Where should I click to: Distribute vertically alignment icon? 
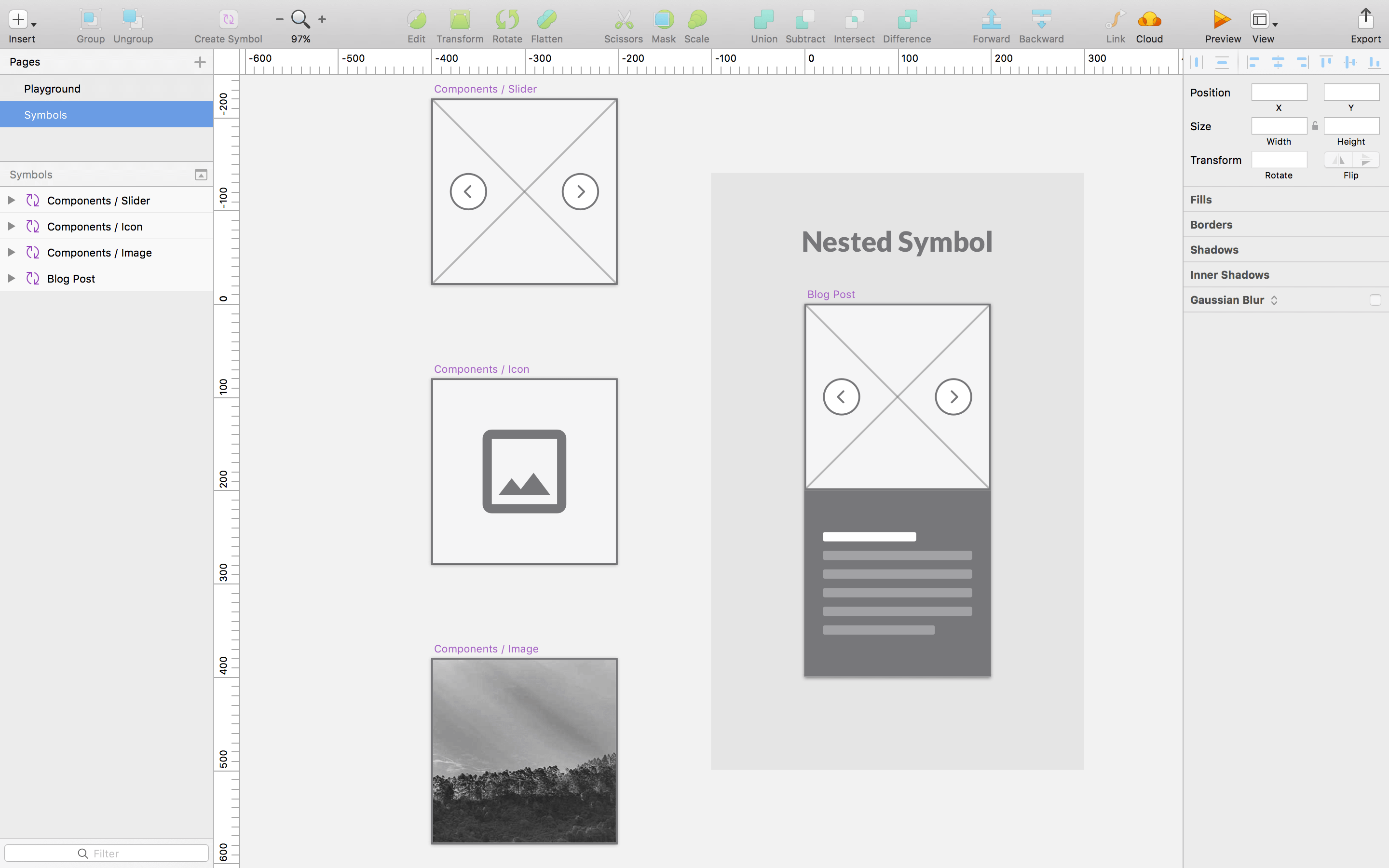coord(1222,62)
